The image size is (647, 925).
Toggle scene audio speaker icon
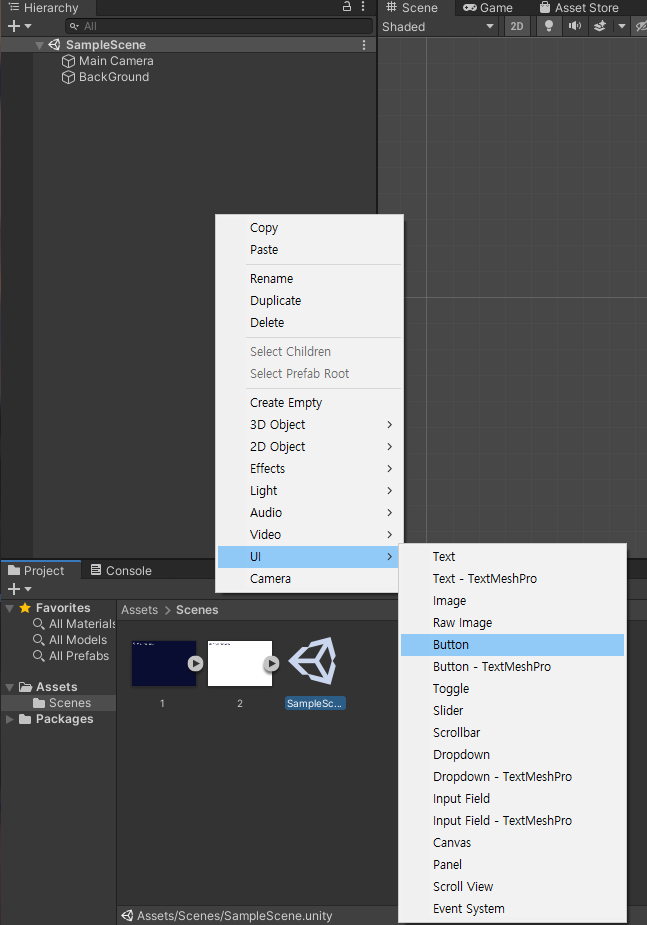[574, 27]
